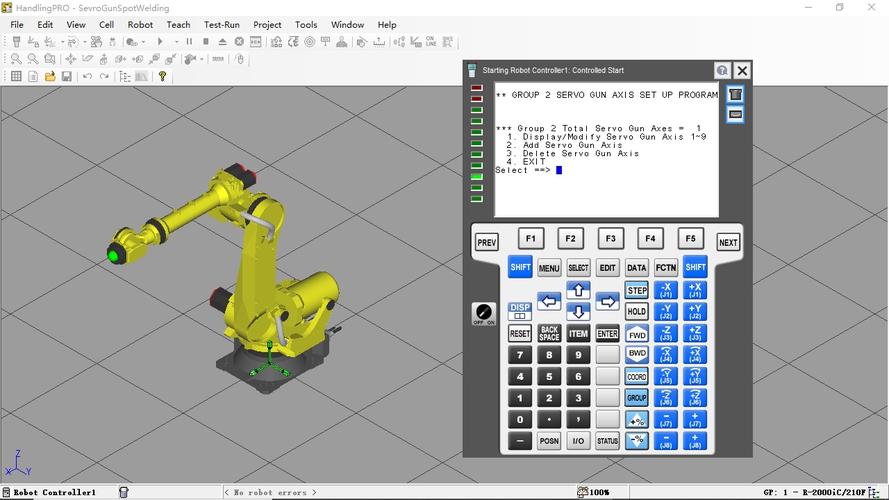The width and height of the screenshot is (889, 500).
Task: Click the pause toolbar button
Action: (189, 42)
